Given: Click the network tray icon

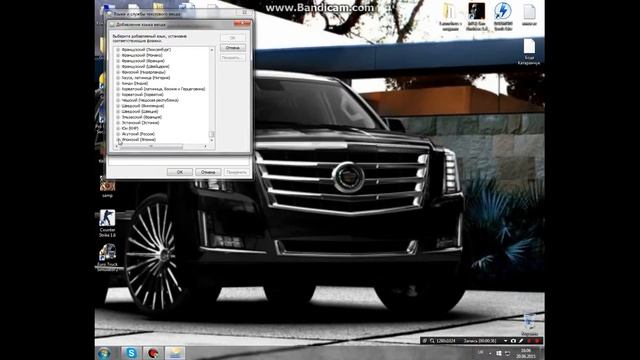Looking at the screenshot, I should (507, 353).
